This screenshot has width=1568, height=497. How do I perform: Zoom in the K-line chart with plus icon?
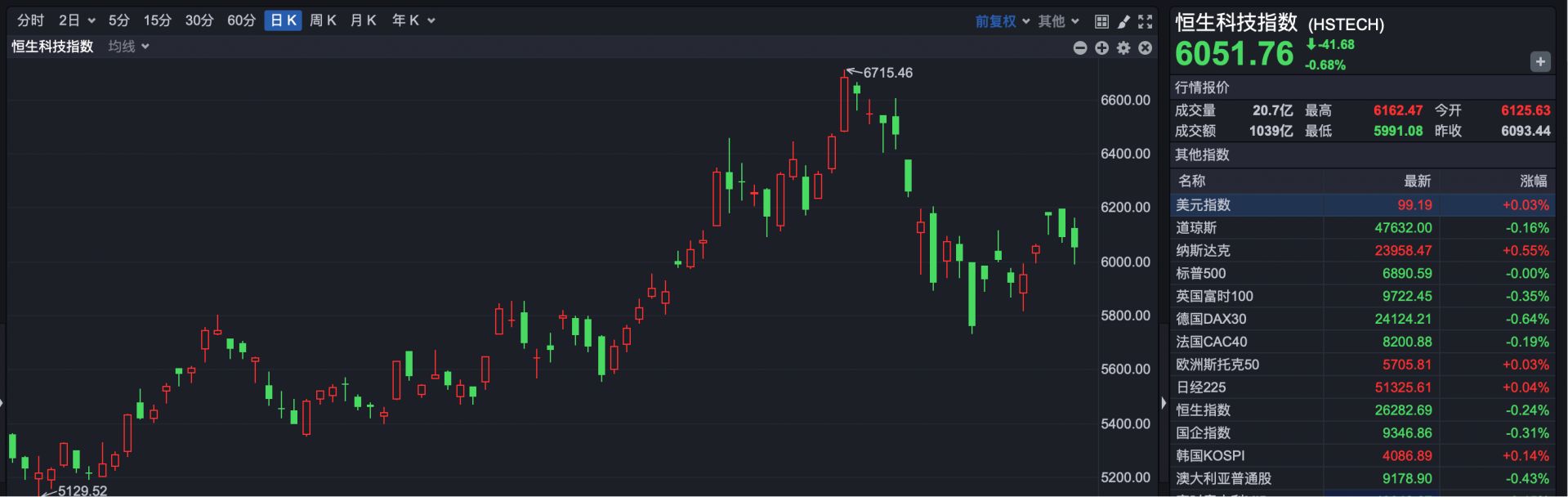tap(1102, 48)
